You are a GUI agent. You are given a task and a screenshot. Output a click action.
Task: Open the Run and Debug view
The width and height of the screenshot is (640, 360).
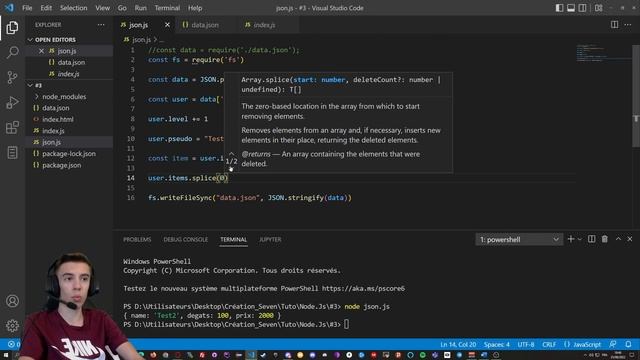click(12, 102)
